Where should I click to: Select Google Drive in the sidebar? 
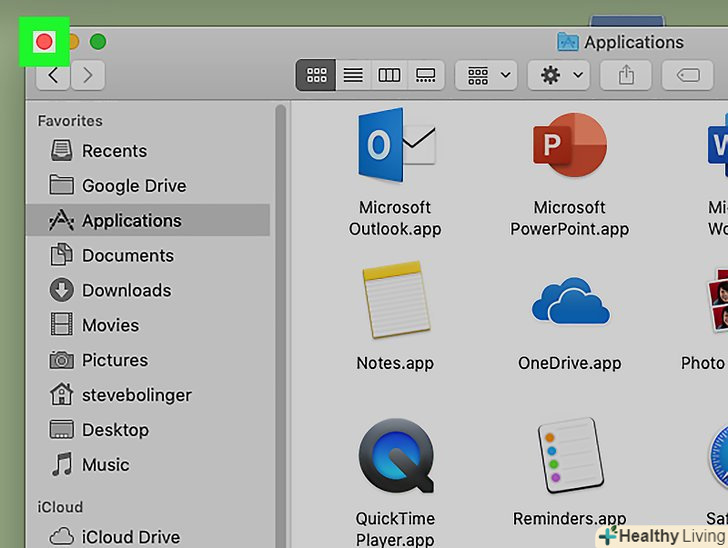click(x=133, y=186)
